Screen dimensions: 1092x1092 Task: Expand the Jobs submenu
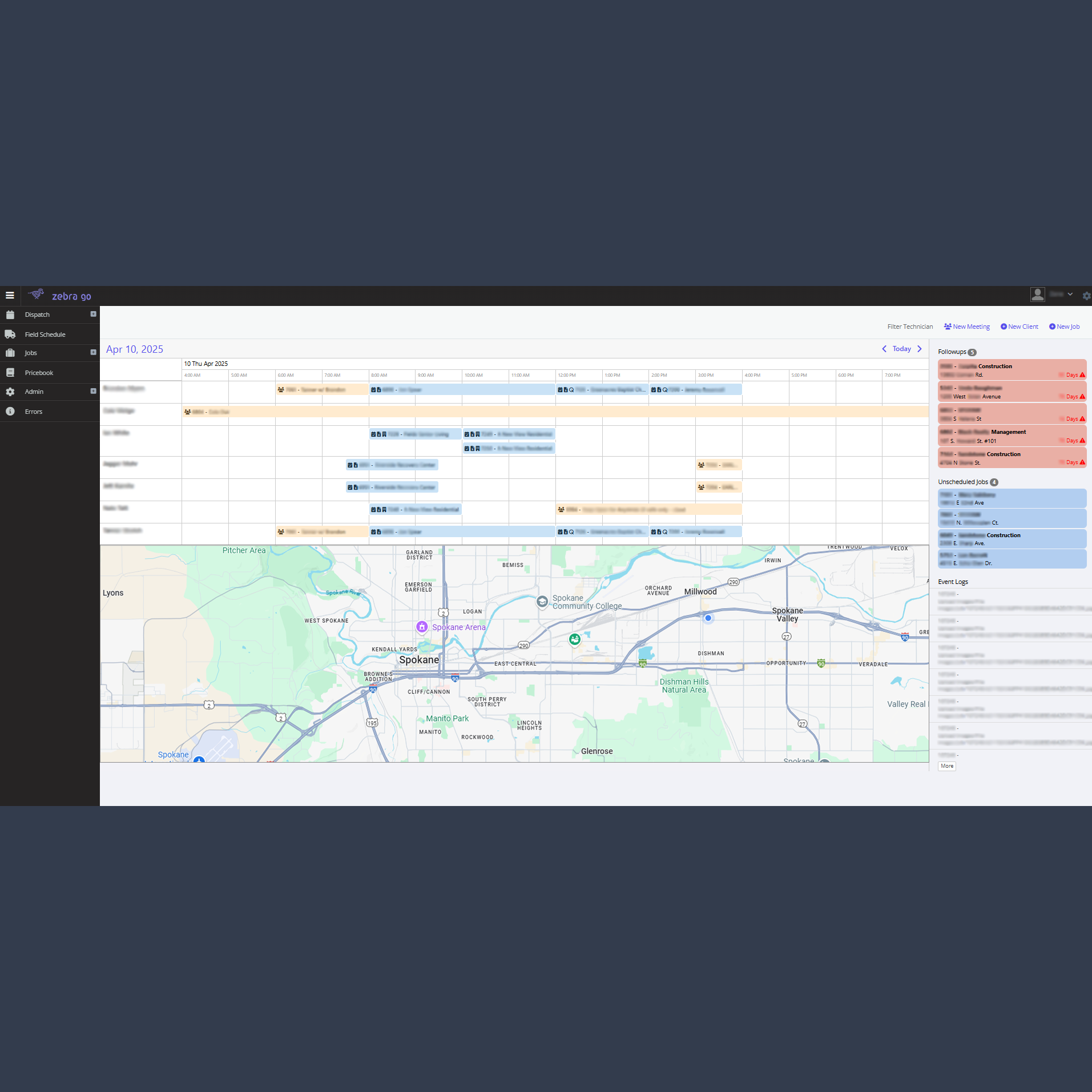[x=93, y=353]
